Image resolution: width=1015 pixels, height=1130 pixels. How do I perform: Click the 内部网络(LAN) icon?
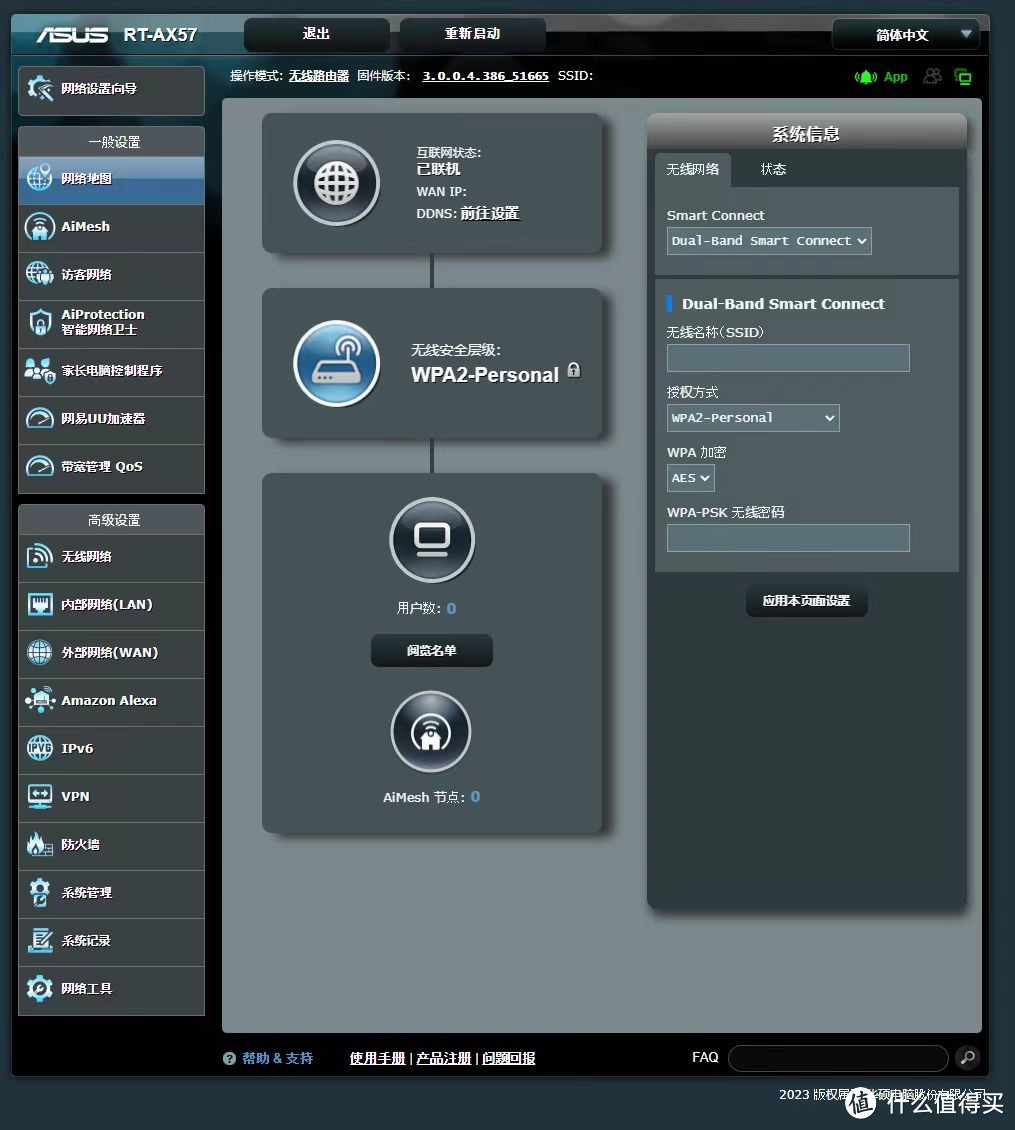[40, 604]
